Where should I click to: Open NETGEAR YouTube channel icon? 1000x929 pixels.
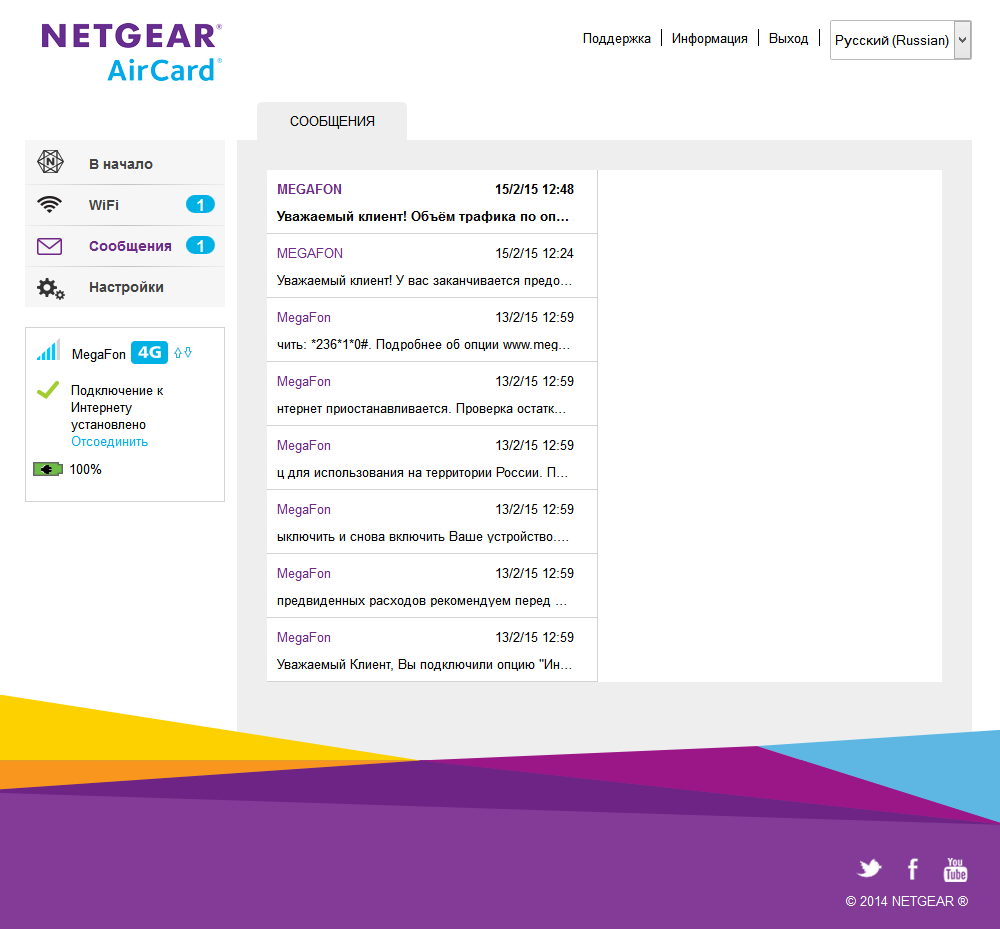955,870
